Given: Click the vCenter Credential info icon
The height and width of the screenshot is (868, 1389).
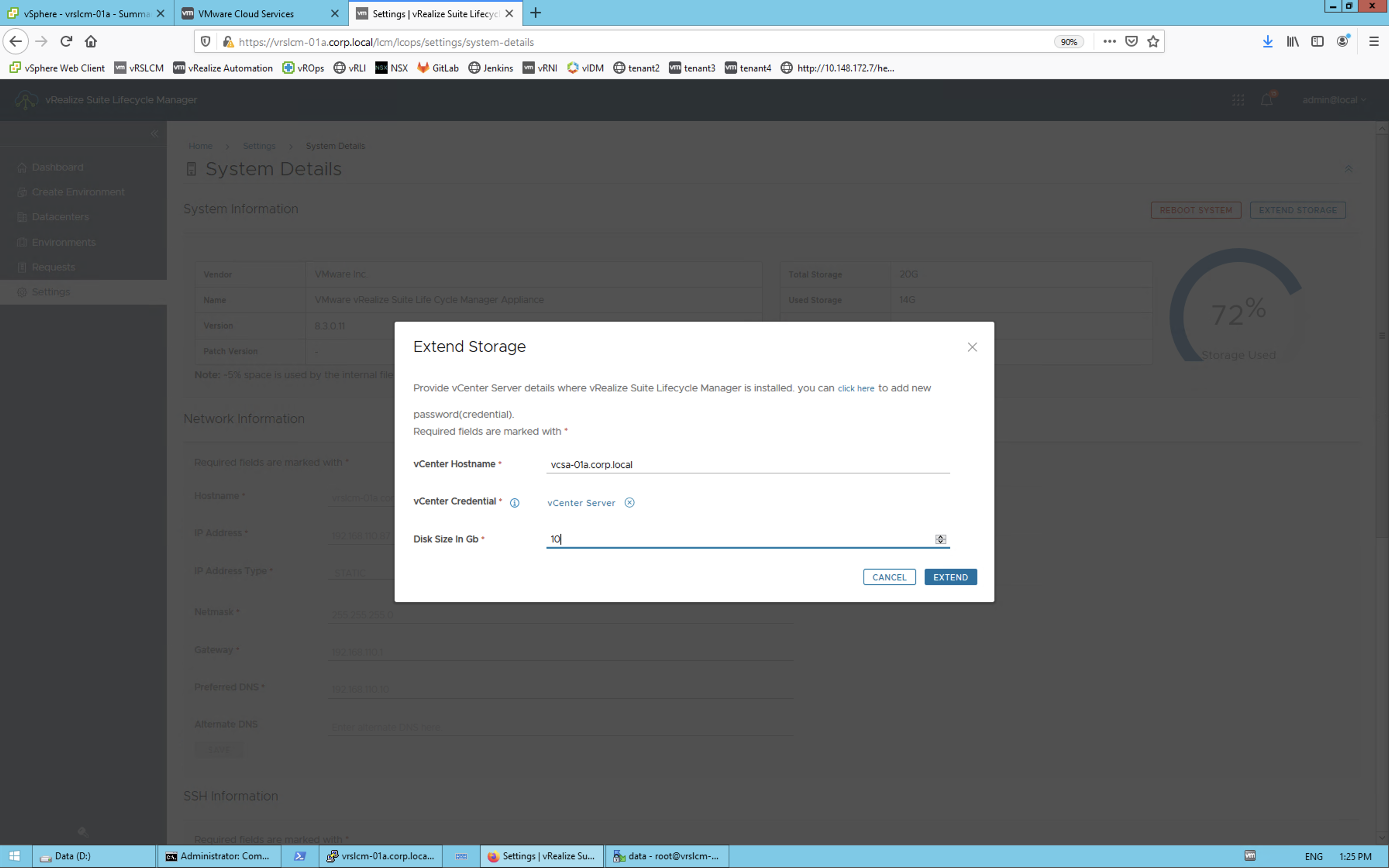Looking at the screenshot, I should 514,503.
